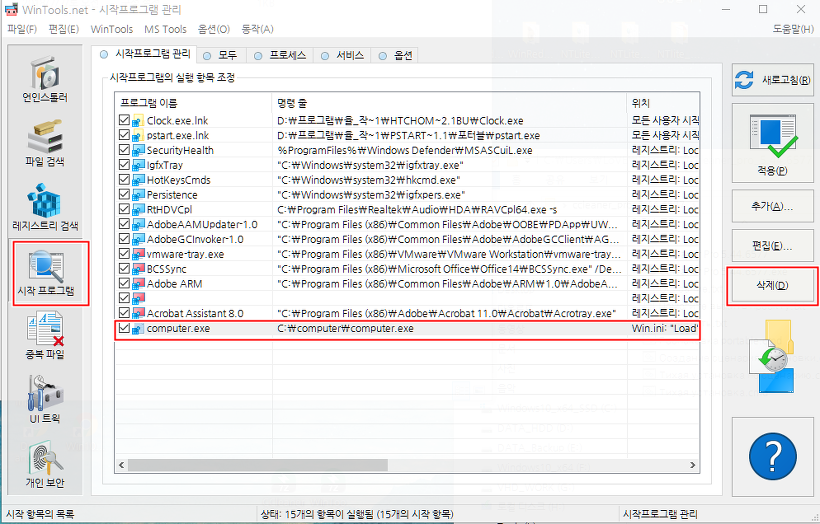Image resolution: width=820 pixels, height=524 pixels.
Task: Click the 편집(E)... edit button
Action: [x=772, y=246]
